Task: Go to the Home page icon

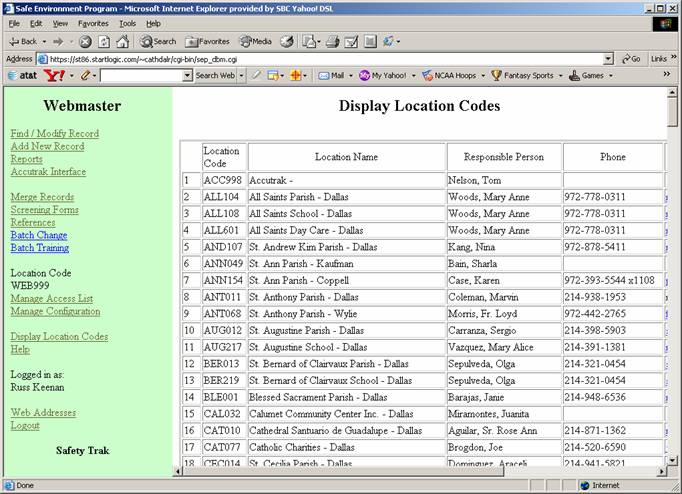Action: pyautogui.click(x=122, y=41)
